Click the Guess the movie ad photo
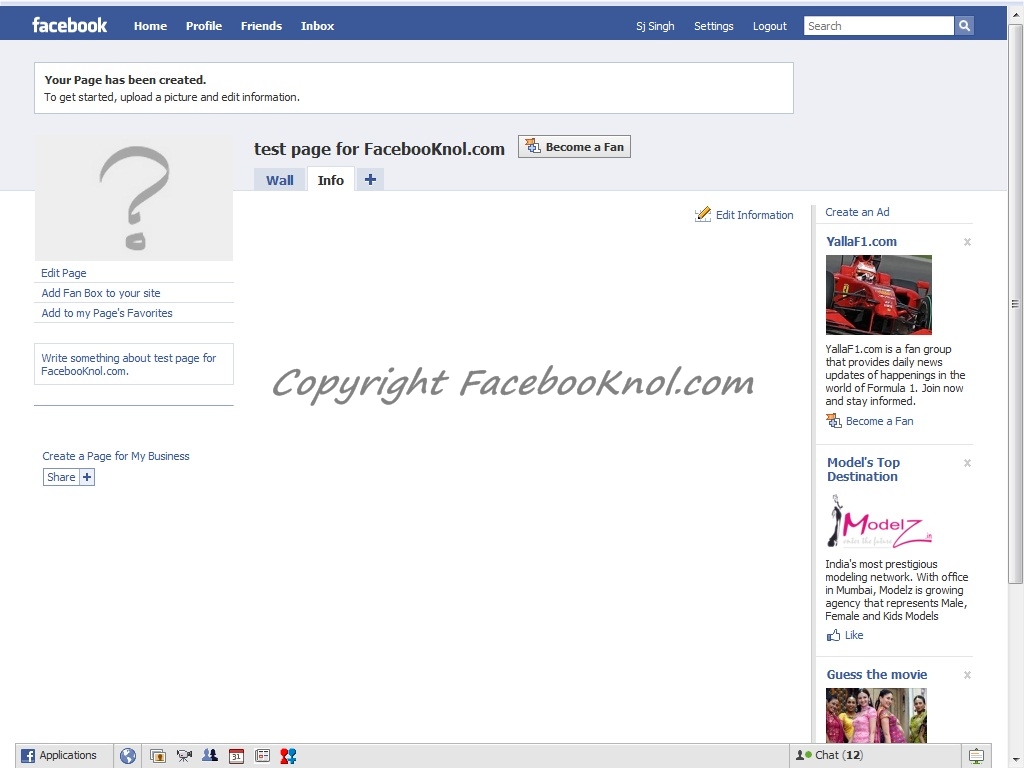Viewport: 1024px width, 768px height. [x=876, y=715]
